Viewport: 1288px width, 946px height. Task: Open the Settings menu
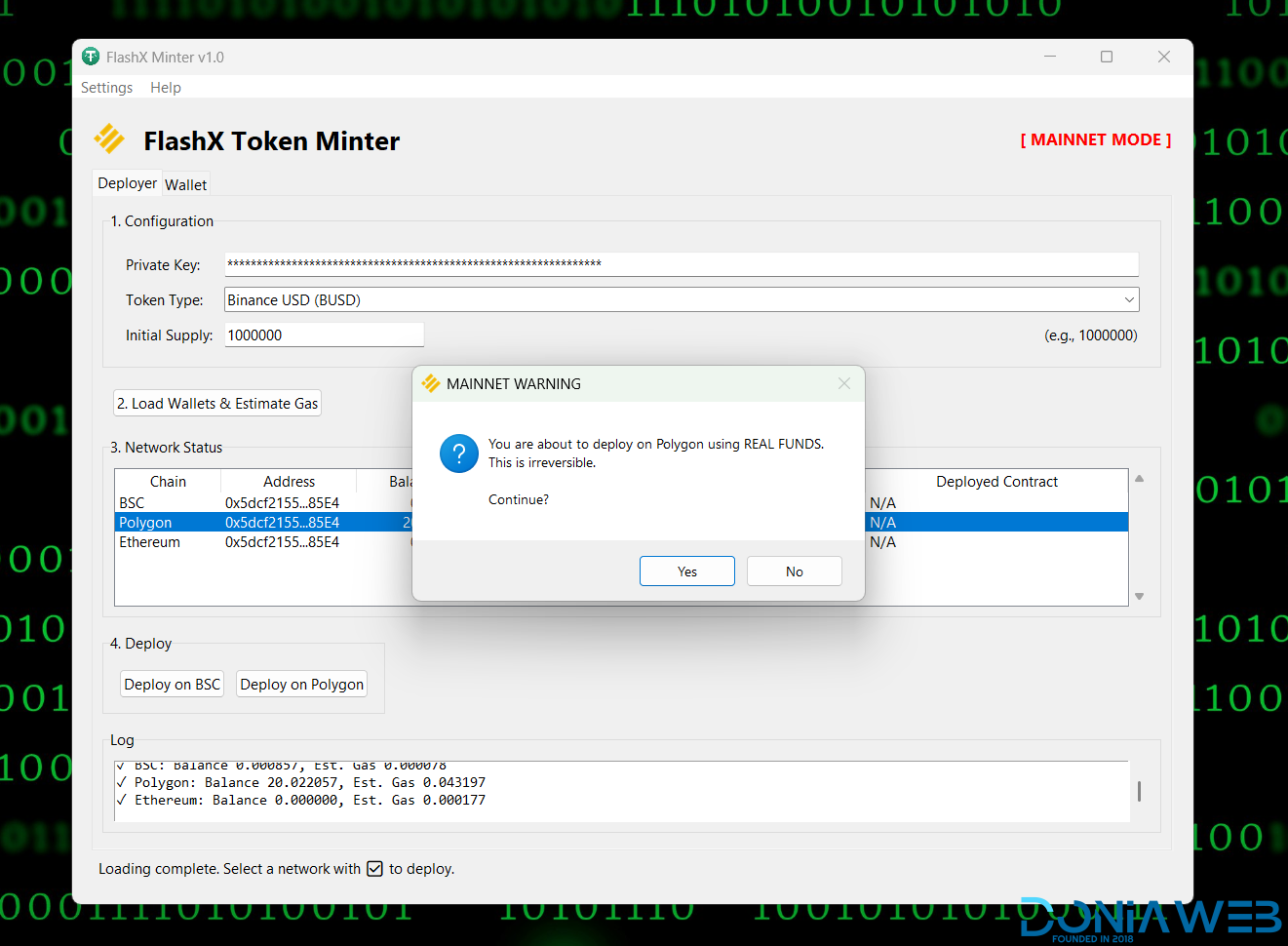click(x=106, y=88)
